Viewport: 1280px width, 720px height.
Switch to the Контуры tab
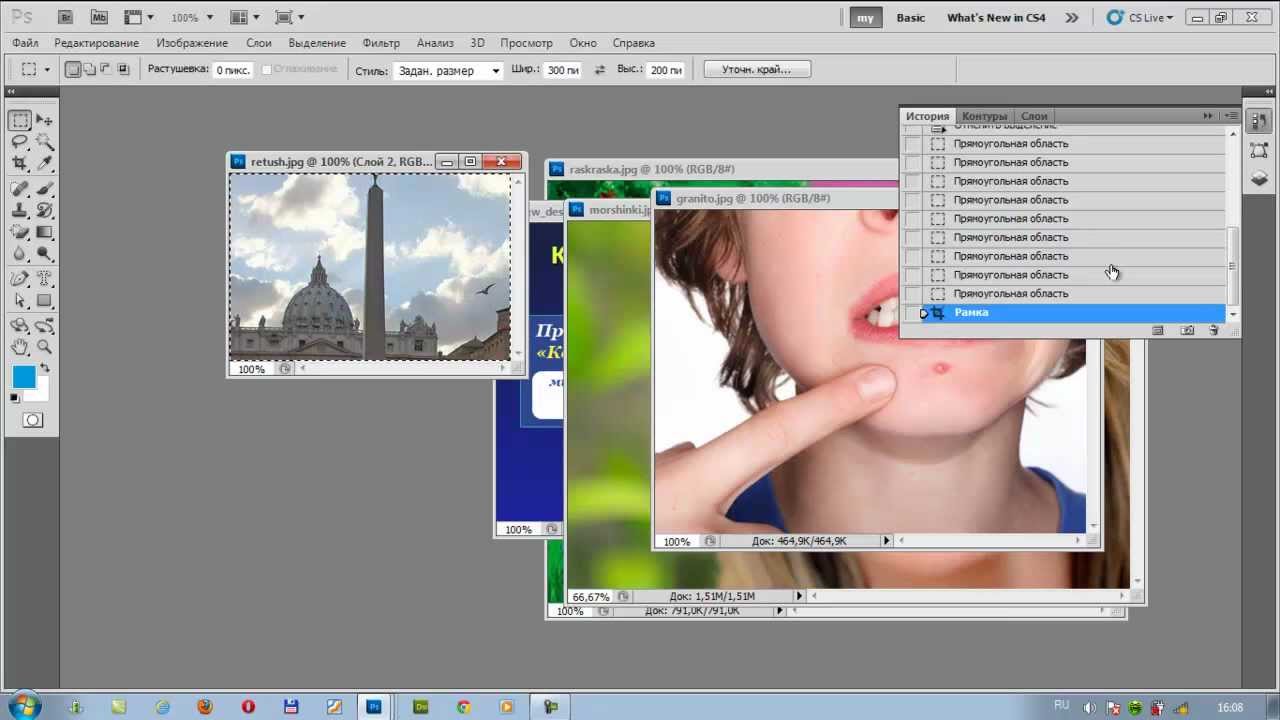coord(985,117)
